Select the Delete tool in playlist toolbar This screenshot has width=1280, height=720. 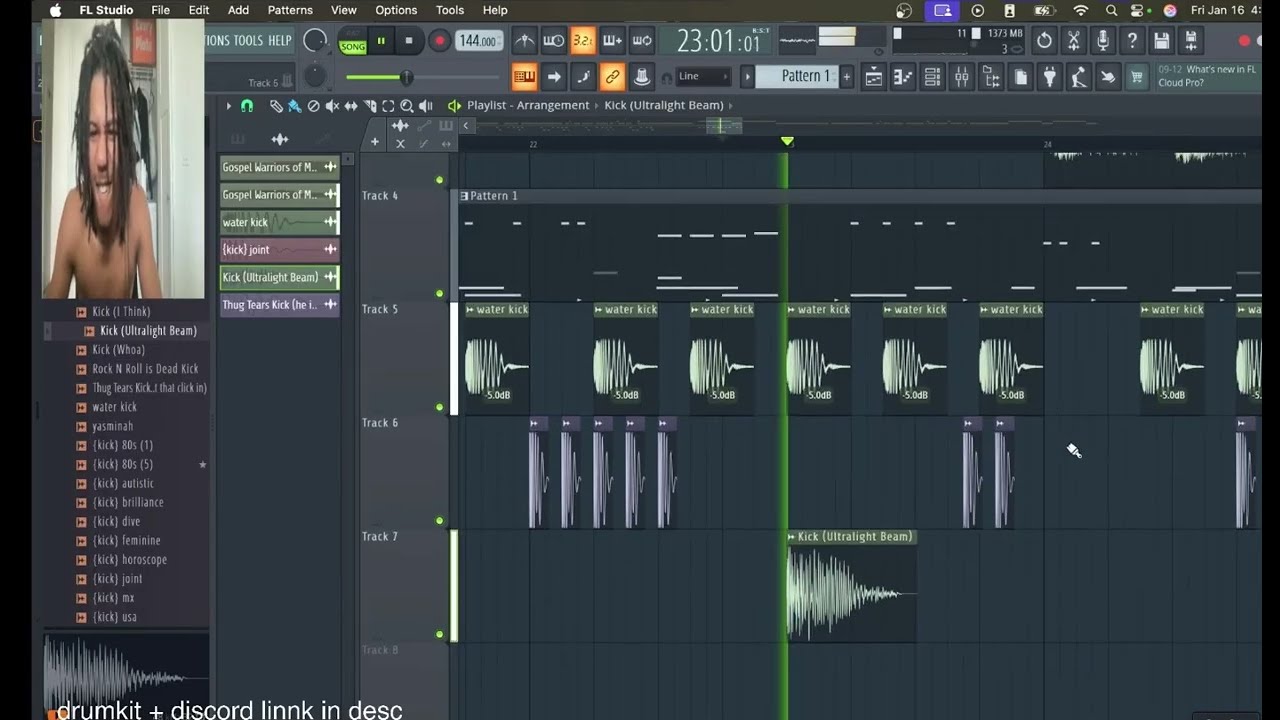(313, 106)
